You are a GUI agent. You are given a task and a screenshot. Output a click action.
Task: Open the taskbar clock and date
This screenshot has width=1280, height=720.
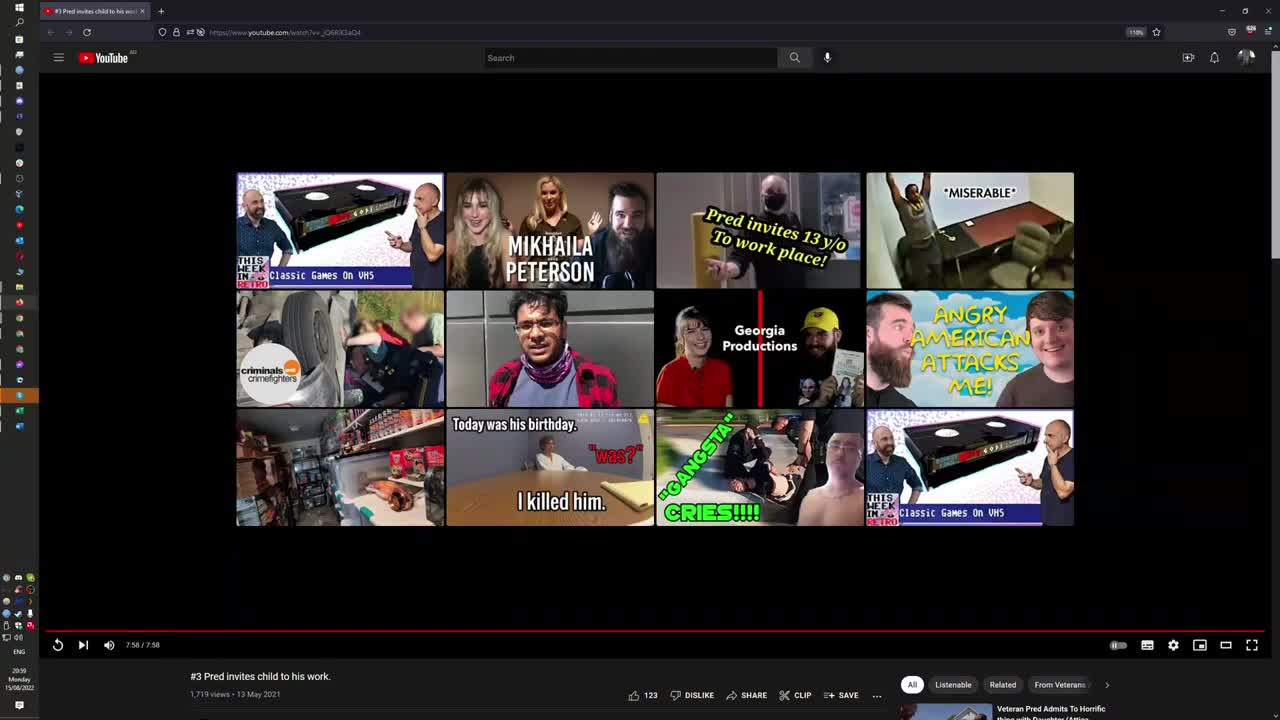click(19, 679)
